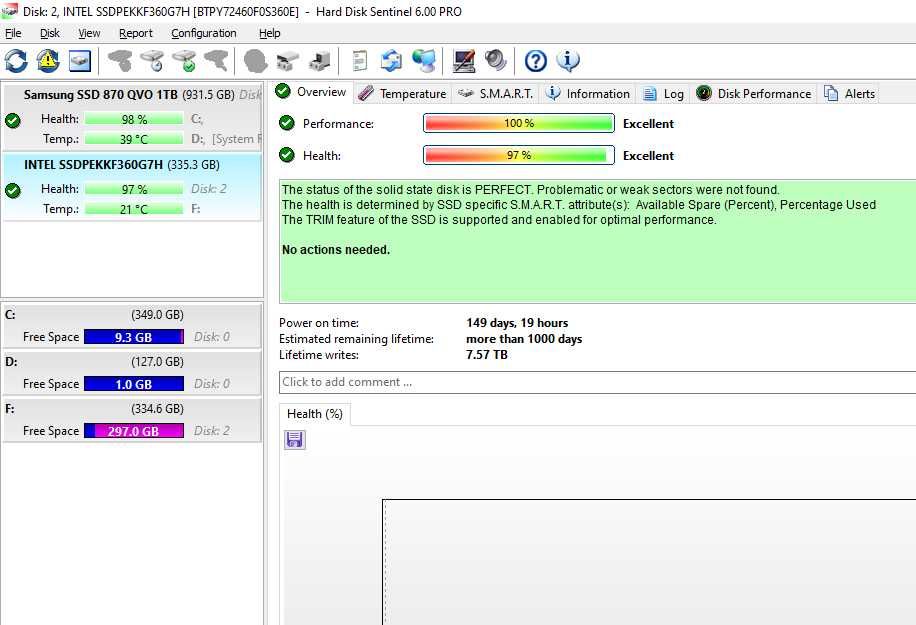Screen dimensions: 916x625
Task: Click the Samsung 39 °C temperature bar
Action: [134, 139]
